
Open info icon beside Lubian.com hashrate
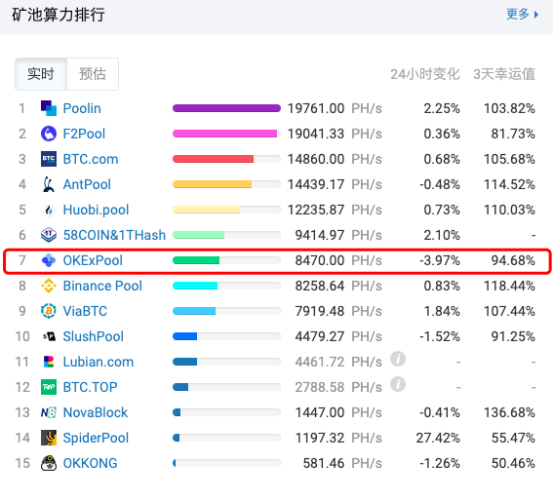pyautogui.click(x=398, y=359)
